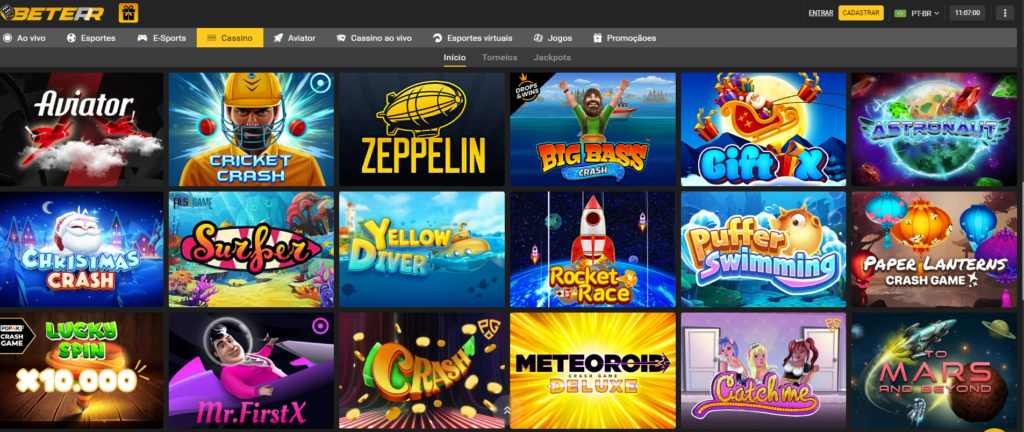The width and height of the screenshot is (1024, 432).
Task: Open the Mr.FirstX game
Action: pos(251,370)
